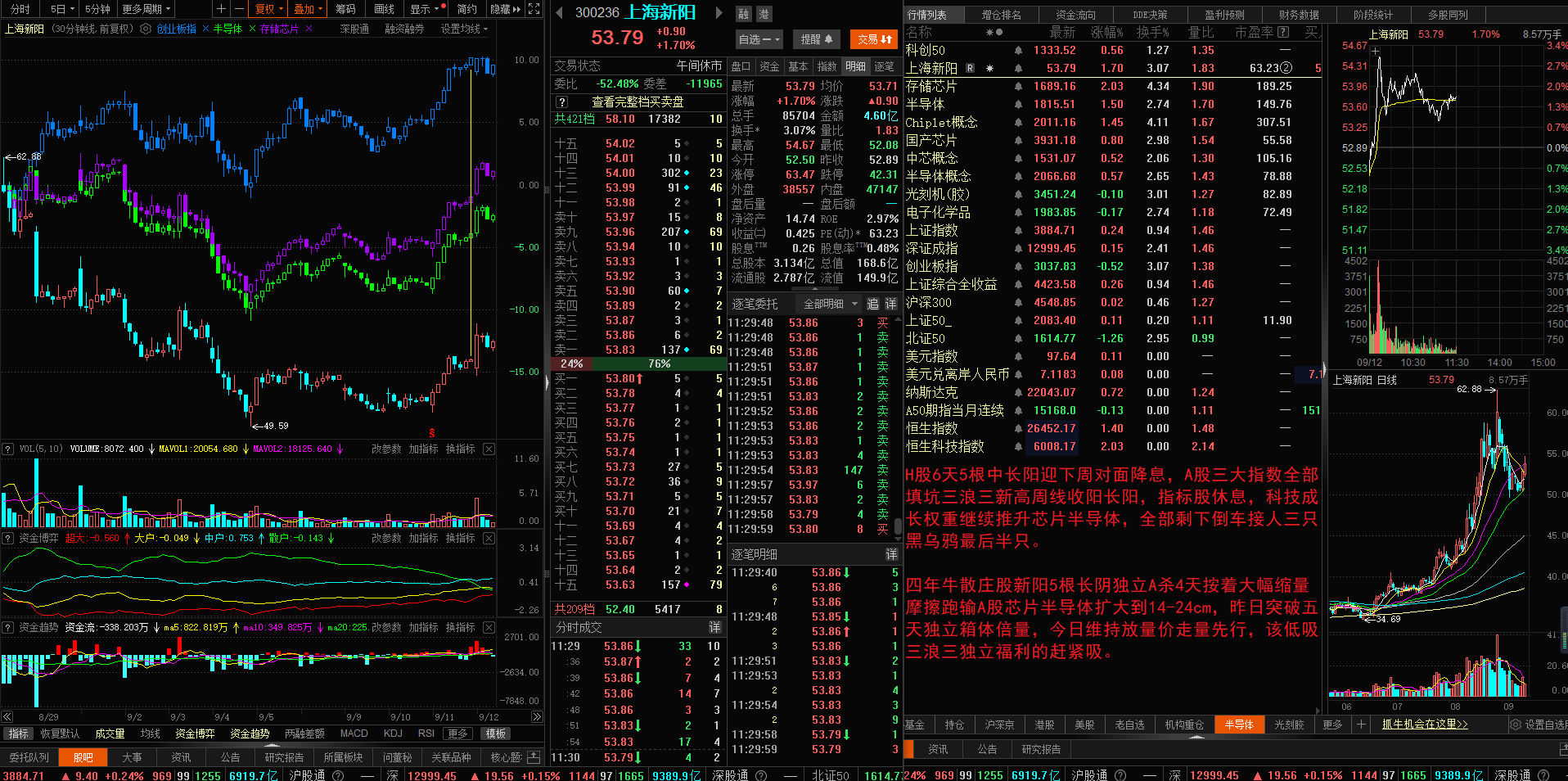Close the VOL indicator panel

coord(489,449)
